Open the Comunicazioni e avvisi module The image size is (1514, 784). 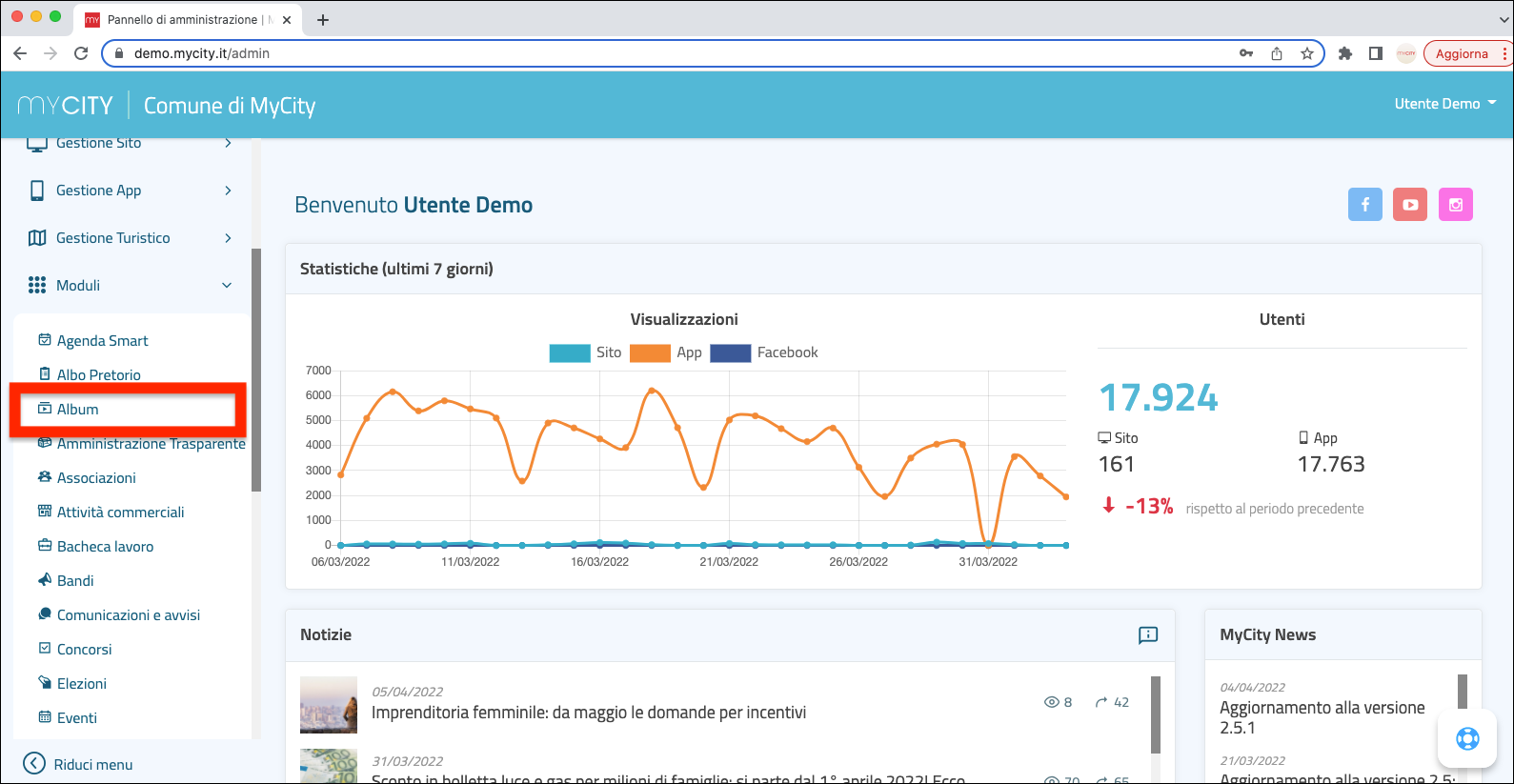point(129,615)
